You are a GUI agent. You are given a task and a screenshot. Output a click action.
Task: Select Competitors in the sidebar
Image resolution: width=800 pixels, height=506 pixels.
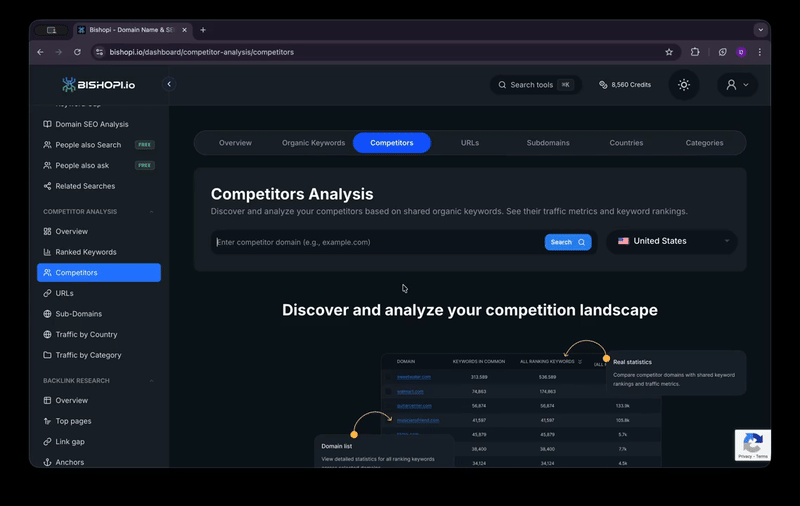point(99,272)
